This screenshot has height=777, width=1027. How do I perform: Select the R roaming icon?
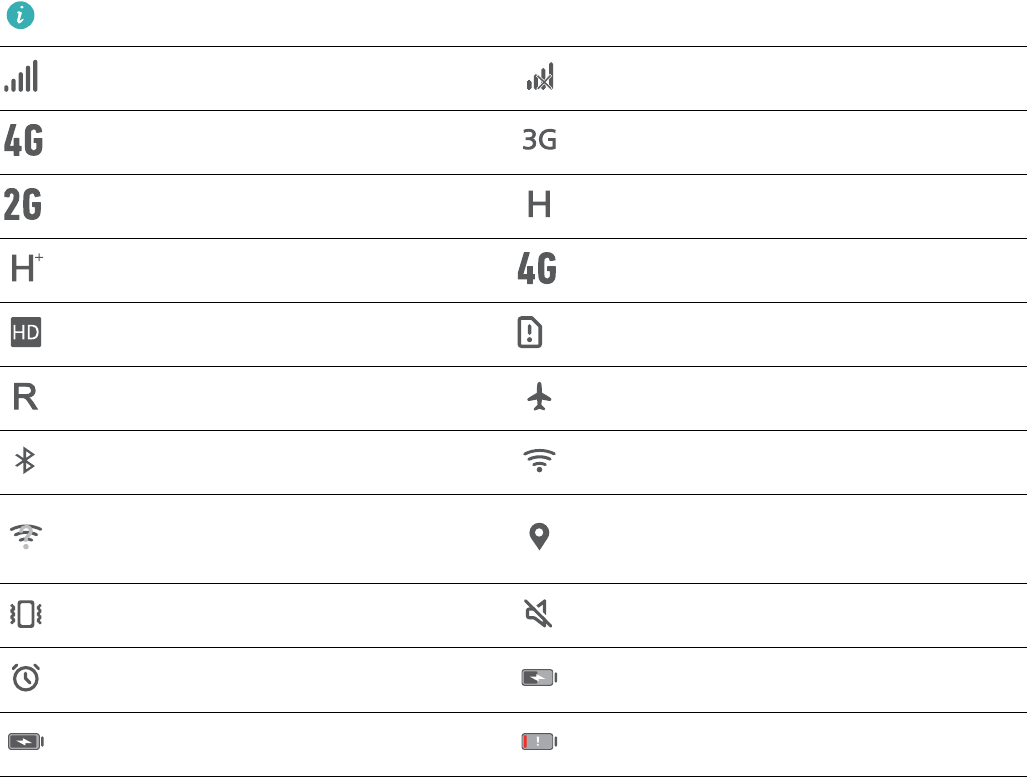[x=25, y=398]
